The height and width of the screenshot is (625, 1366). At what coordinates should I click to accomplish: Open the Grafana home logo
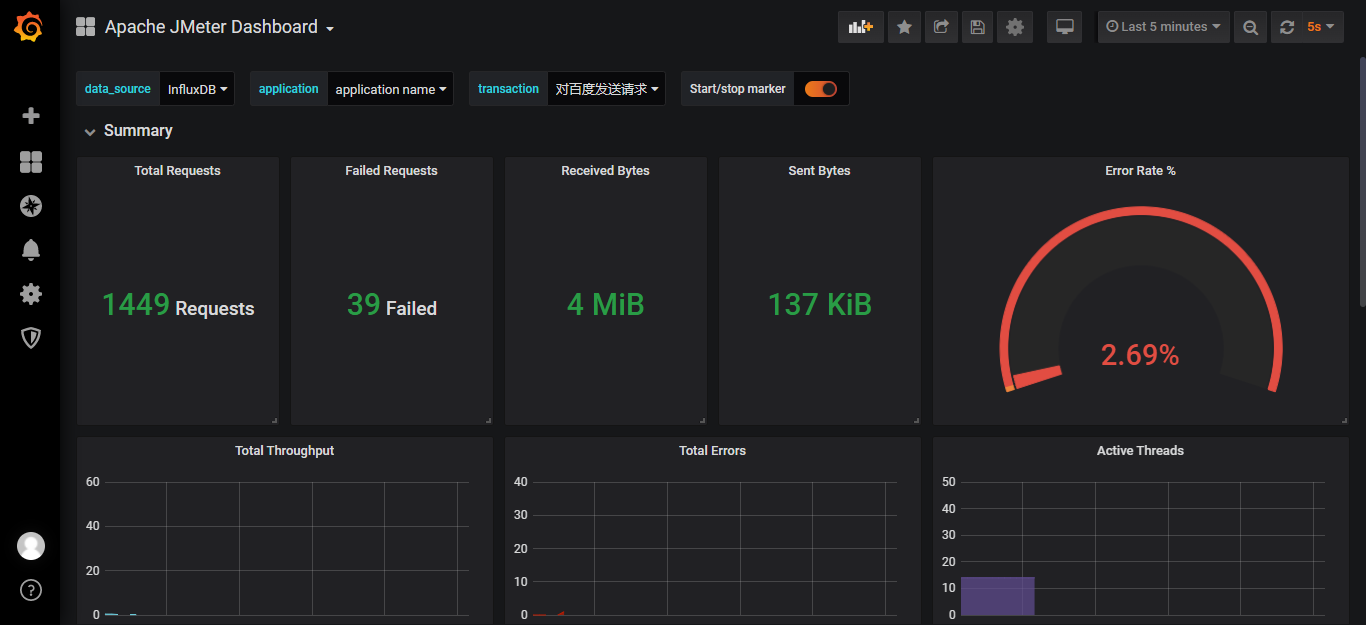pos(29,27)
